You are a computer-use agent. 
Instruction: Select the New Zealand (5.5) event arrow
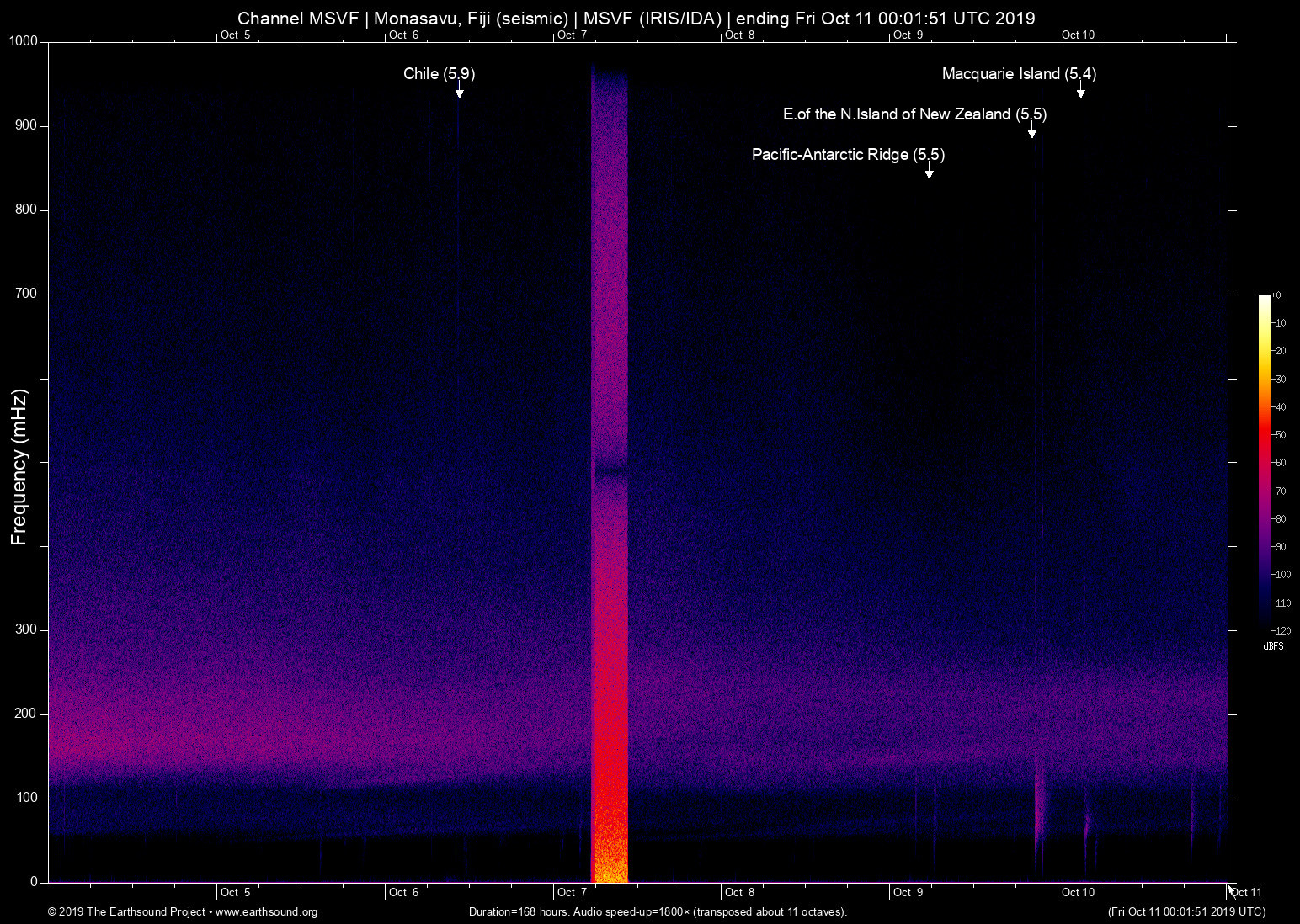pos(1032,132)
